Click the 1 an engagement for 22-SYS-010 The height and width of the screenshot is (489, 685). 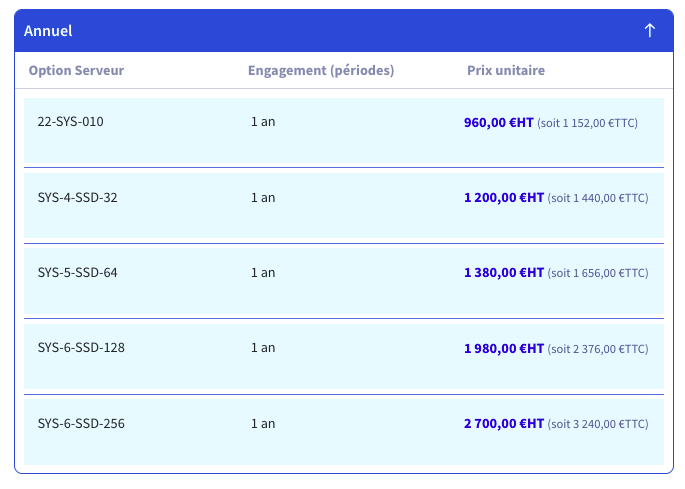click(263, 121)
